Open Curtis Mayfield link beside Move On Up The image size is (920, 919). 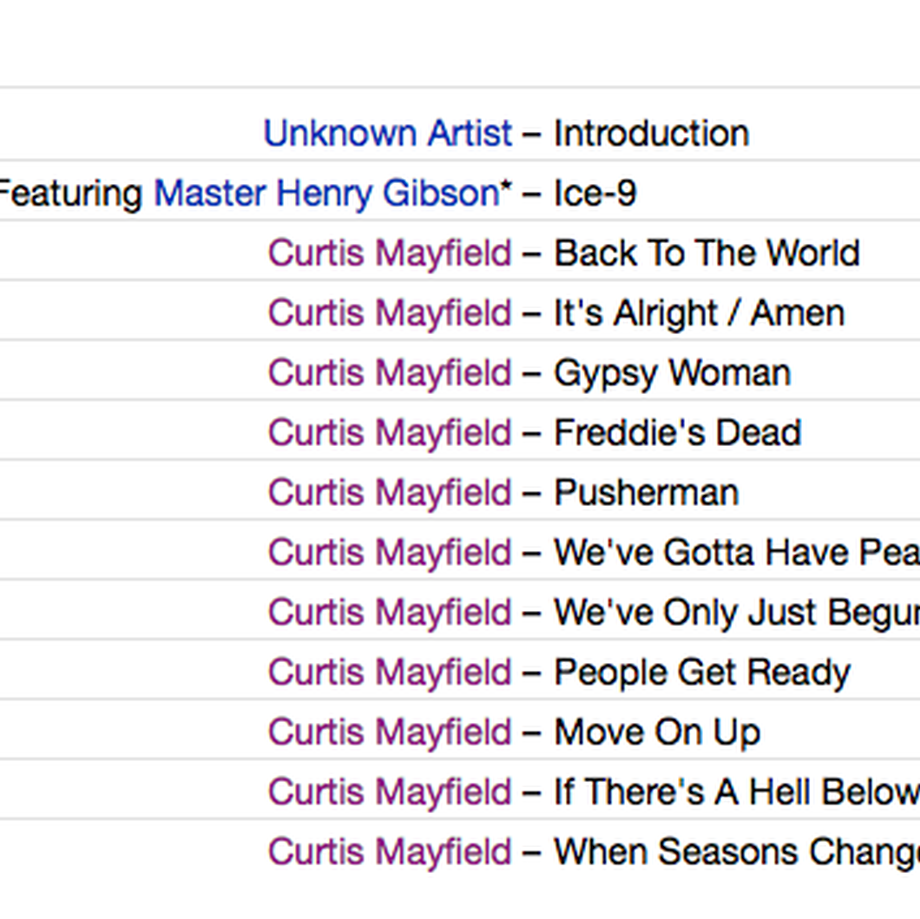(x=390, y=732)
